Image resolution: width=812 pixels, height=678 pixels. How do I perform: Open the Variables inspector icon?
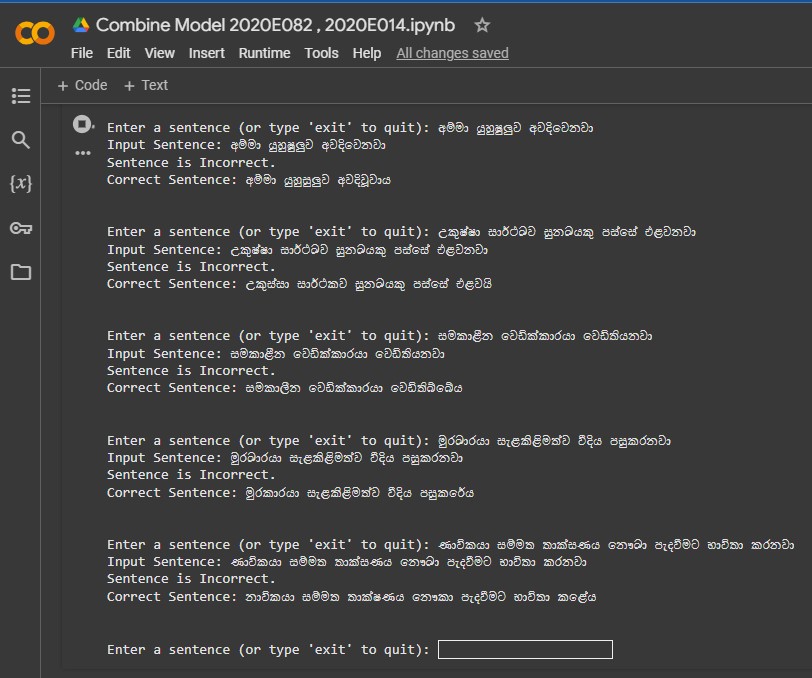click(20, 184)
